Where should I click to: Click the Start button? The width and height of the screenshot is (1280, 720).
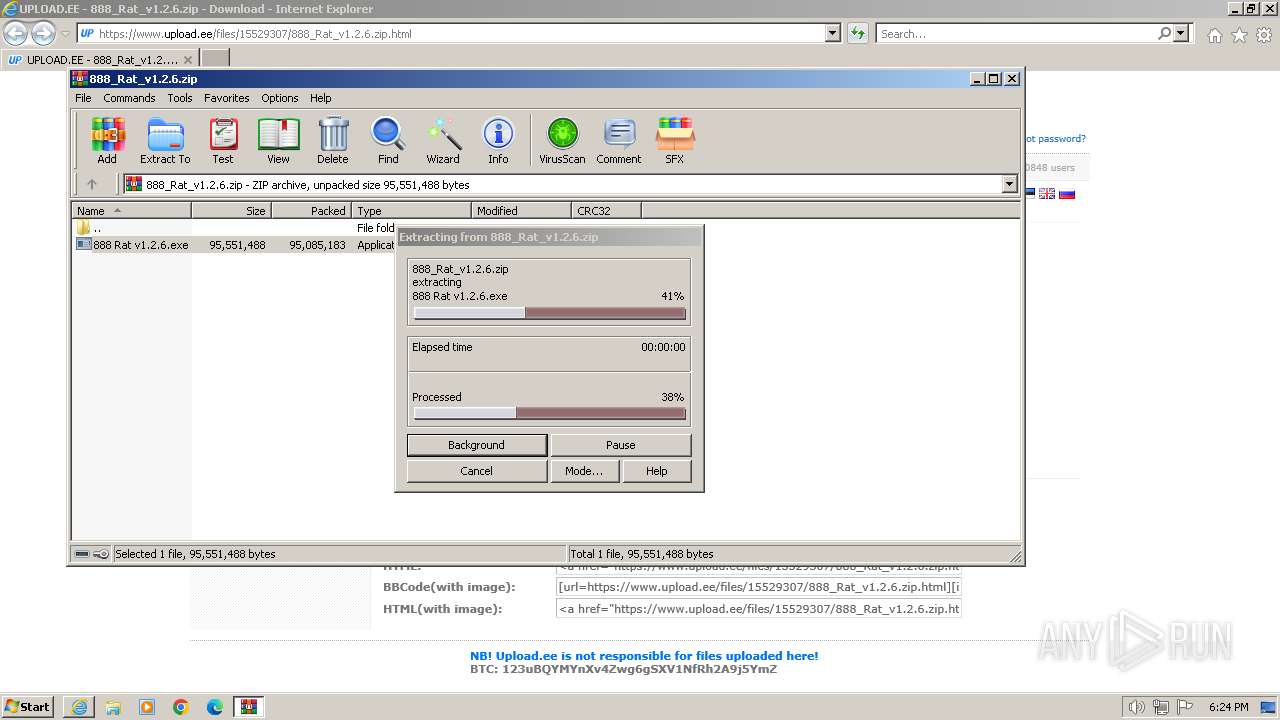click(27, 706)
